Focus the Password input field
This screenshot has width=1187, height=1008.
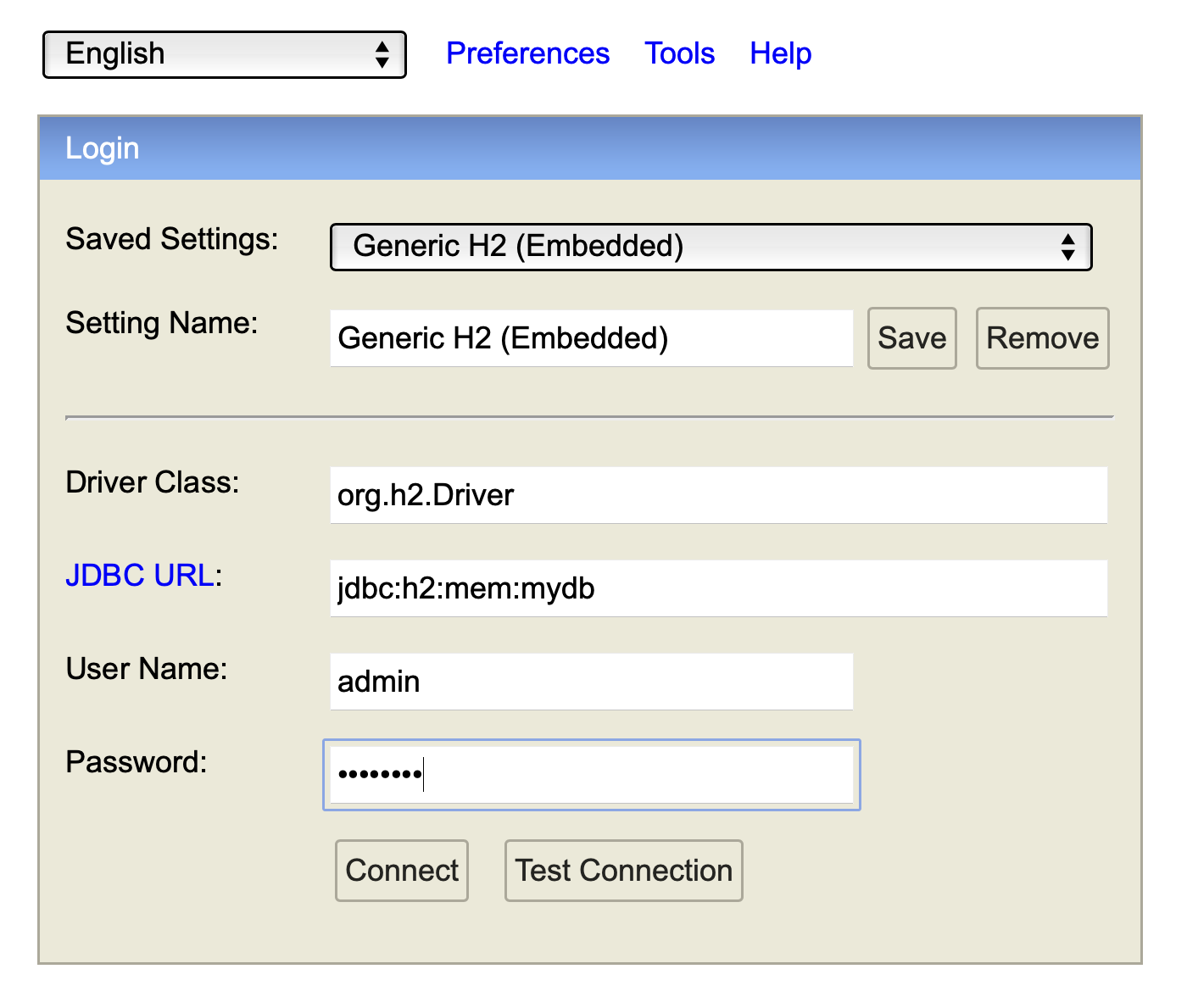coord(591,775)
